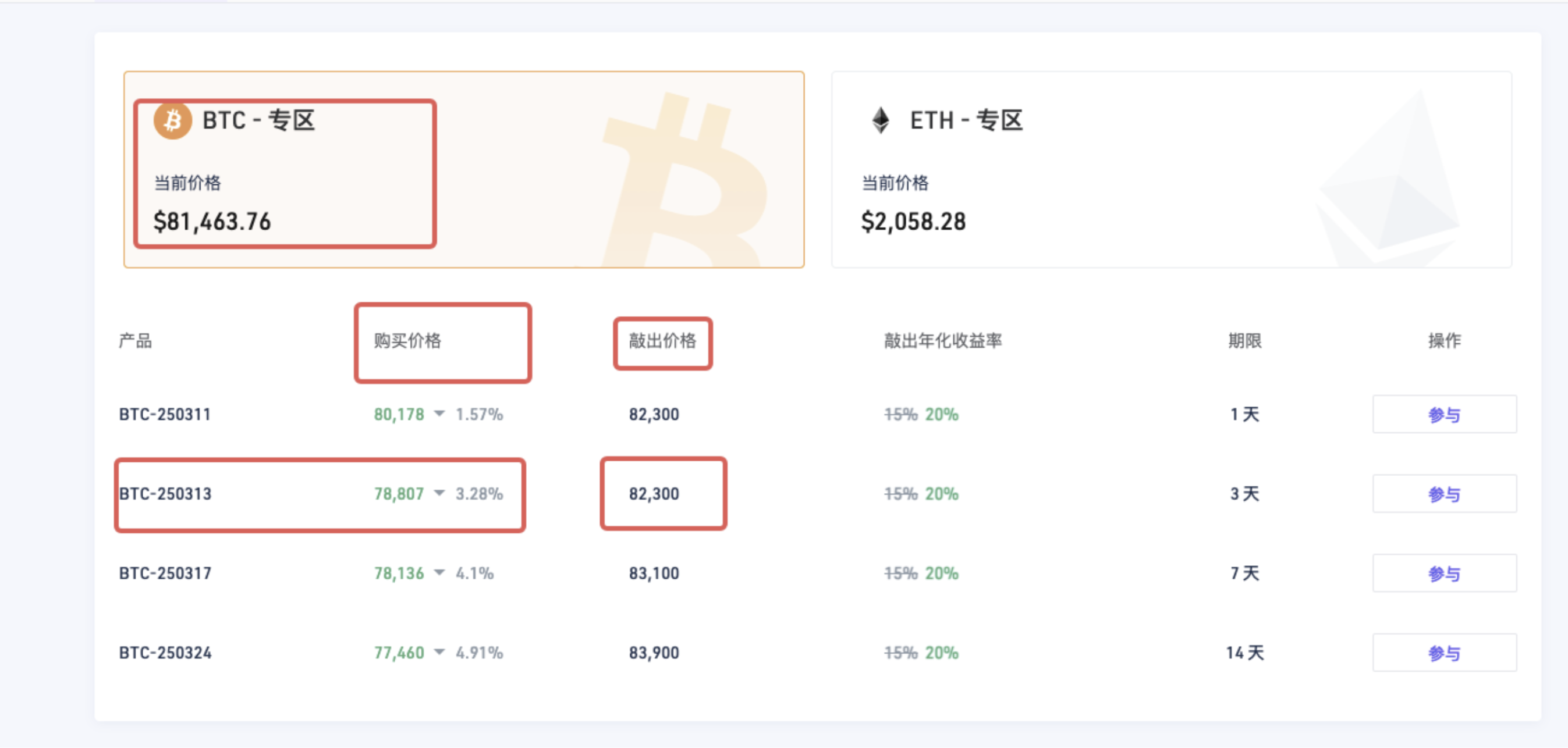This screenshot has width=1568, height=748.
Task: Click down arrow next to 80,178 price
Action: 439,414
